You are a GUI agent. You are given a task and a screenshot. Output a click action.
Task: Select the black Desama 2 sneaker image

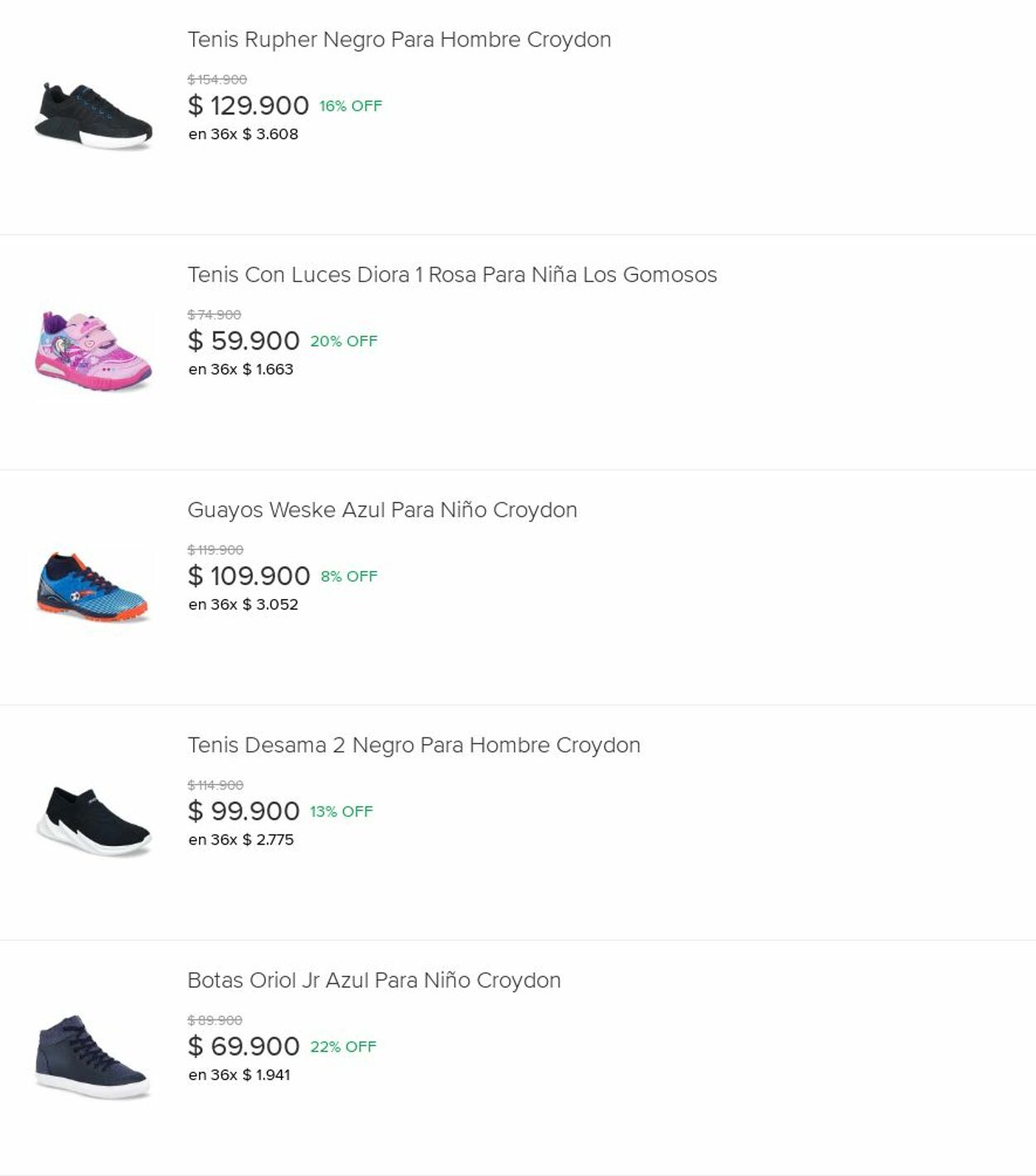94,821
